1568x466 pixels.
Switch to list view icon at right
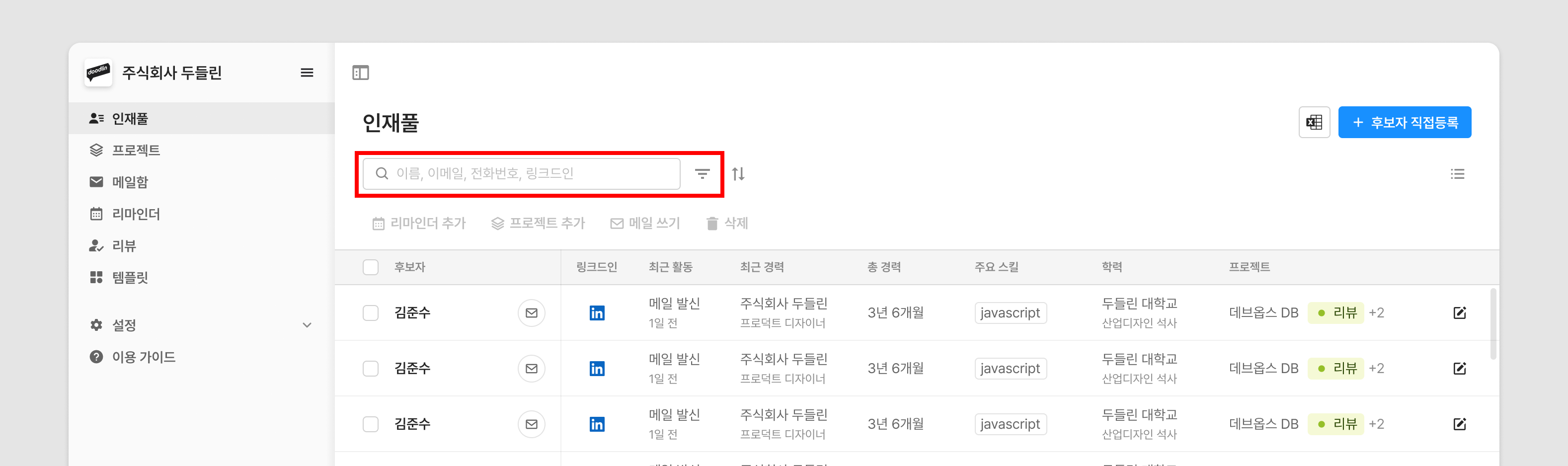1457,174
